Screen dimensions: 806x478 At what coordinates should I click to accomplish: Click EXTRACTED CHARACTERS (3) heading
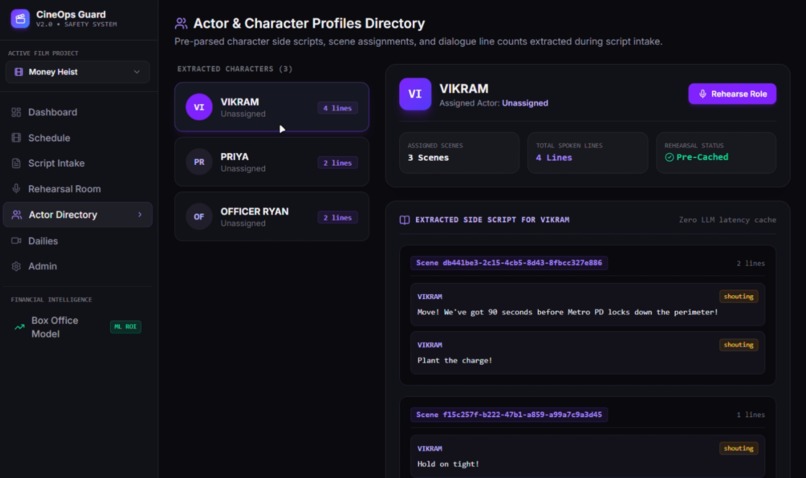pyautogui.click(x=234, y=69)
